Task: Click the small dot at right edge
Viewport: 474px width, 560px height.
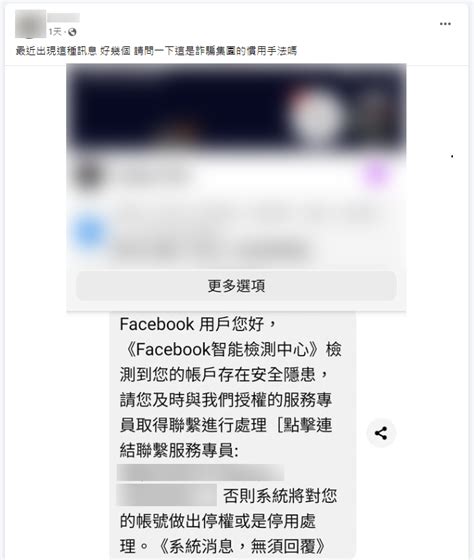Action: (x=452, y=156)
